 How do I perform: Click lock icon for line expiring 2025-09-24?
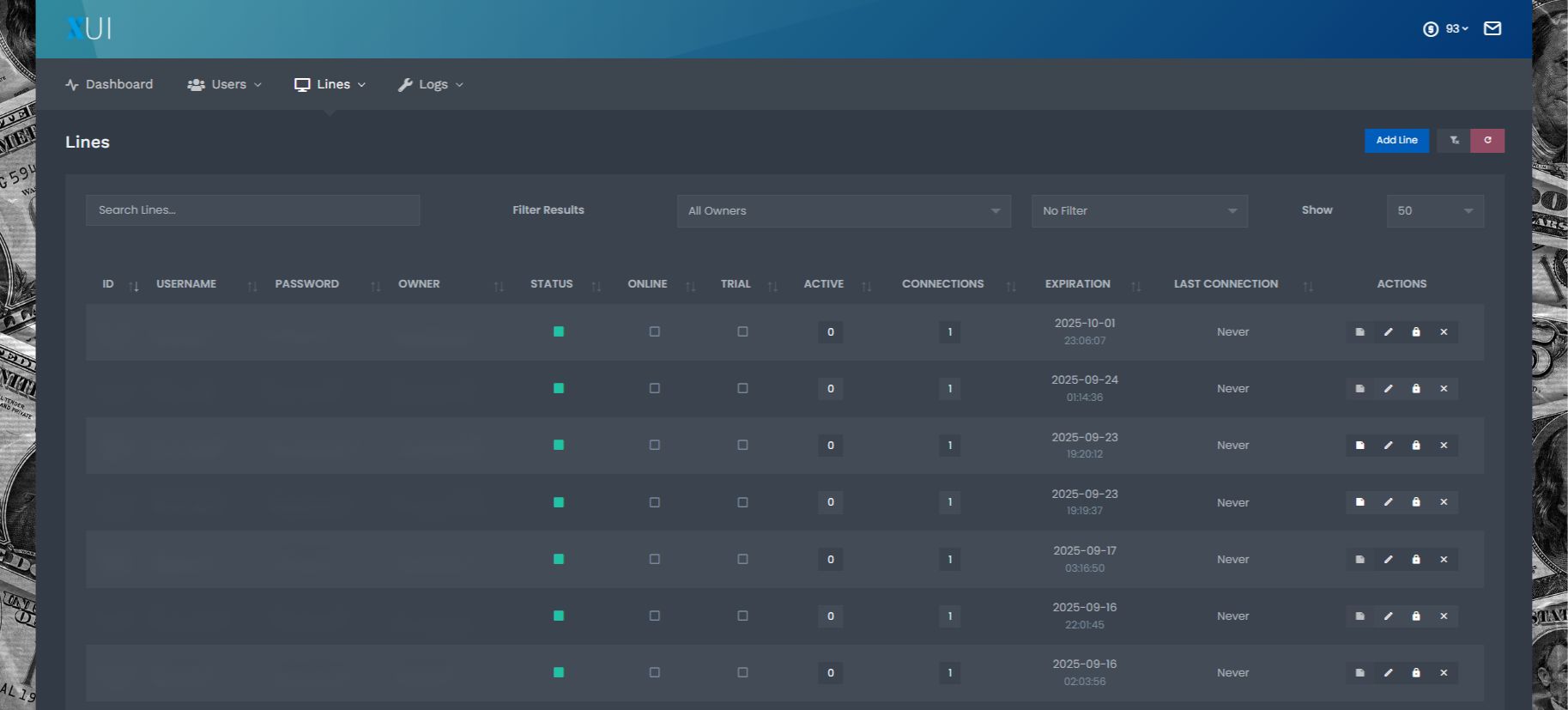[x=1416, y=389]
